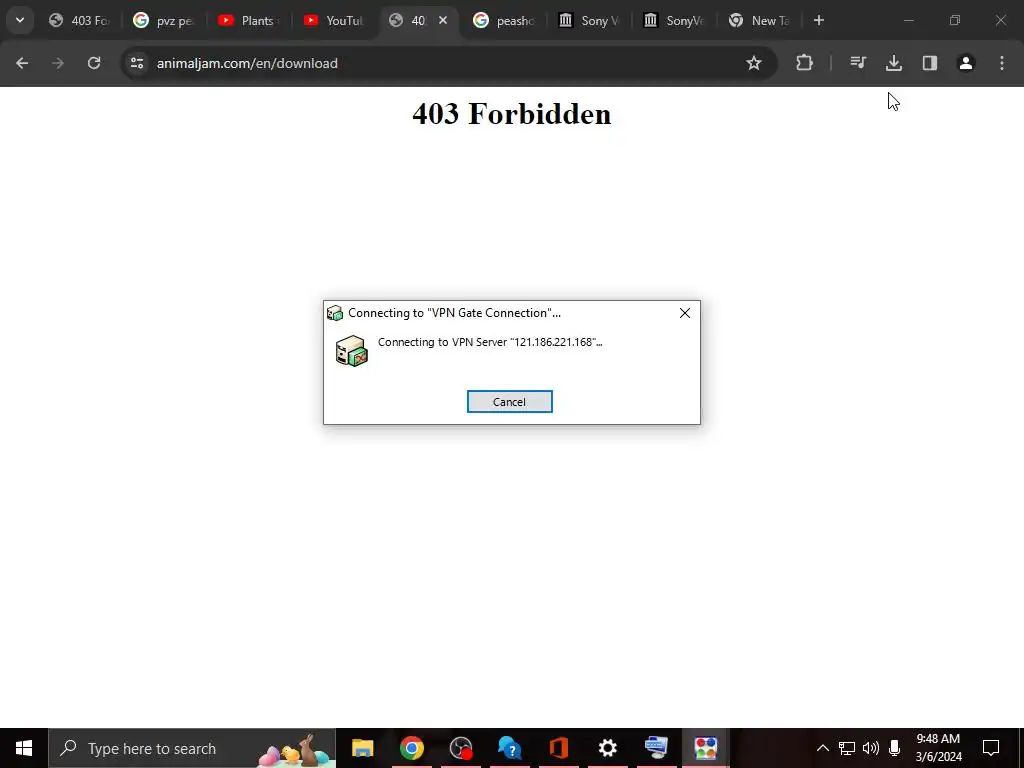1024x768 pixels.
Task: Reload the animaljam.com page
Action: pyautogui.click(x=94, y=63)
